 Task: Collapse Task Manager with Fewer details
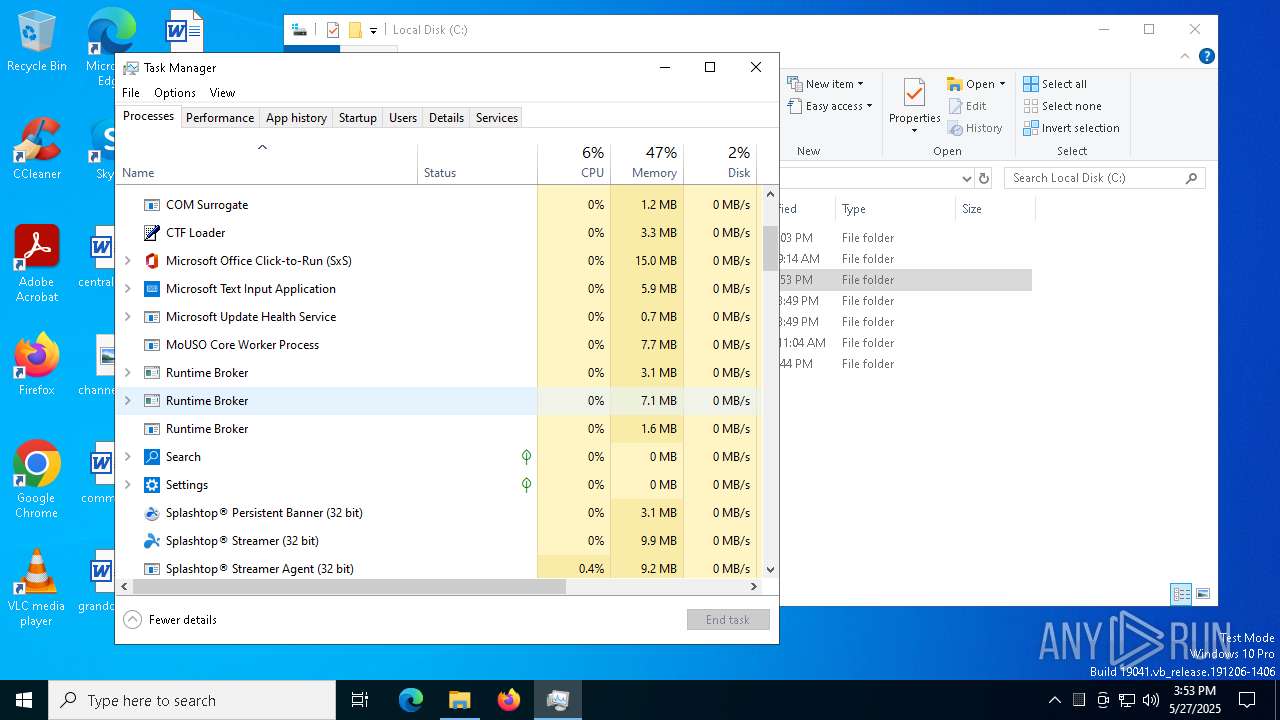(x=170, y=620)
